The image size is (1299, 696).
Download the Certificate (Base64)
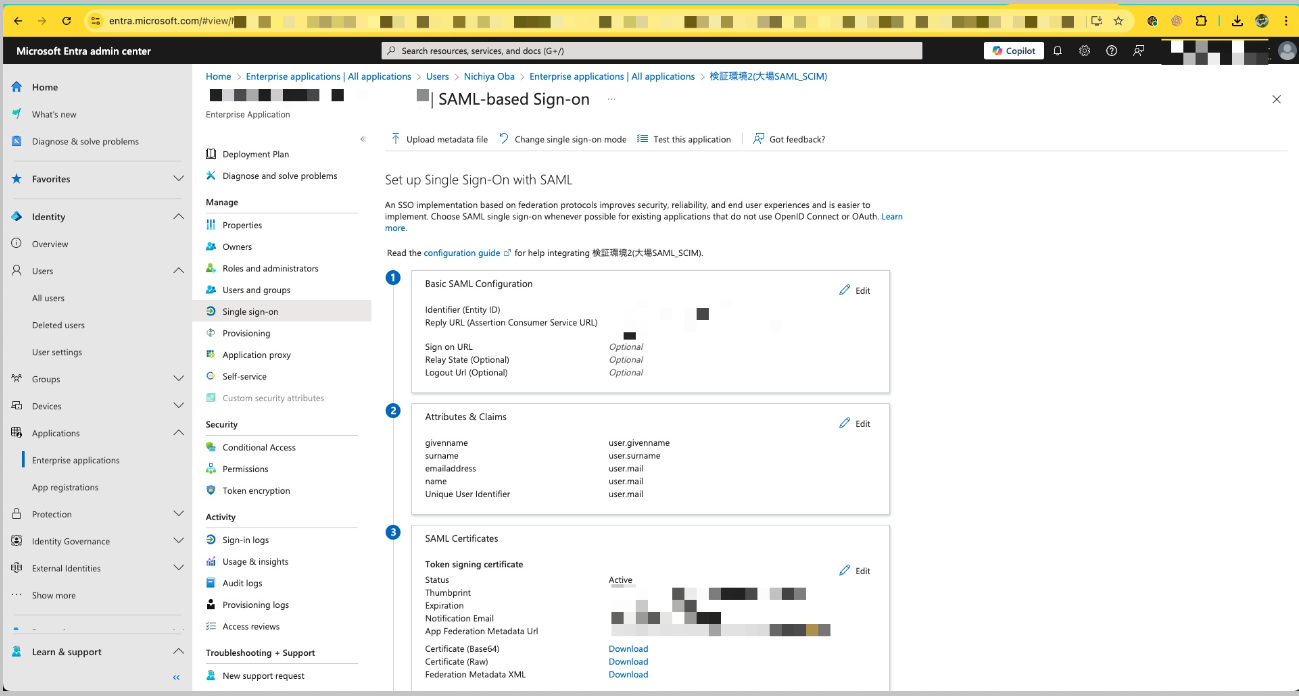click(628, 649)
